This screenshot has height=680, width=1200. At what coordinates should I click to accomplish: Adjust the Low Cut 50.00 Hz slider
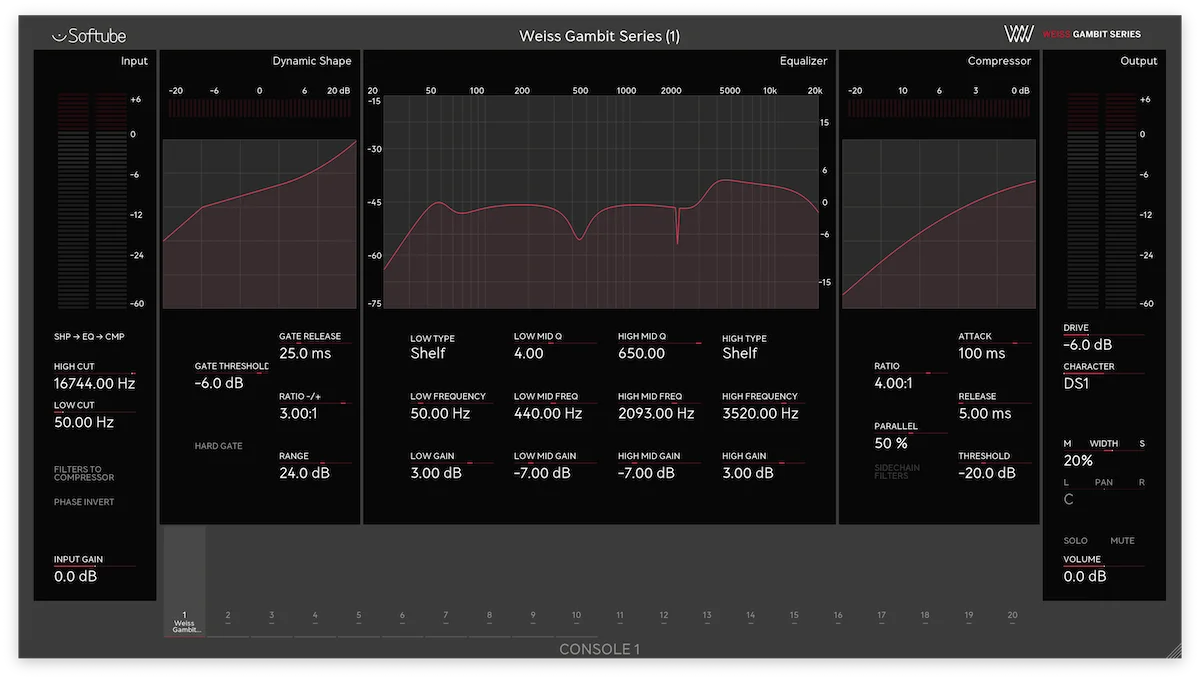[95, 415]
